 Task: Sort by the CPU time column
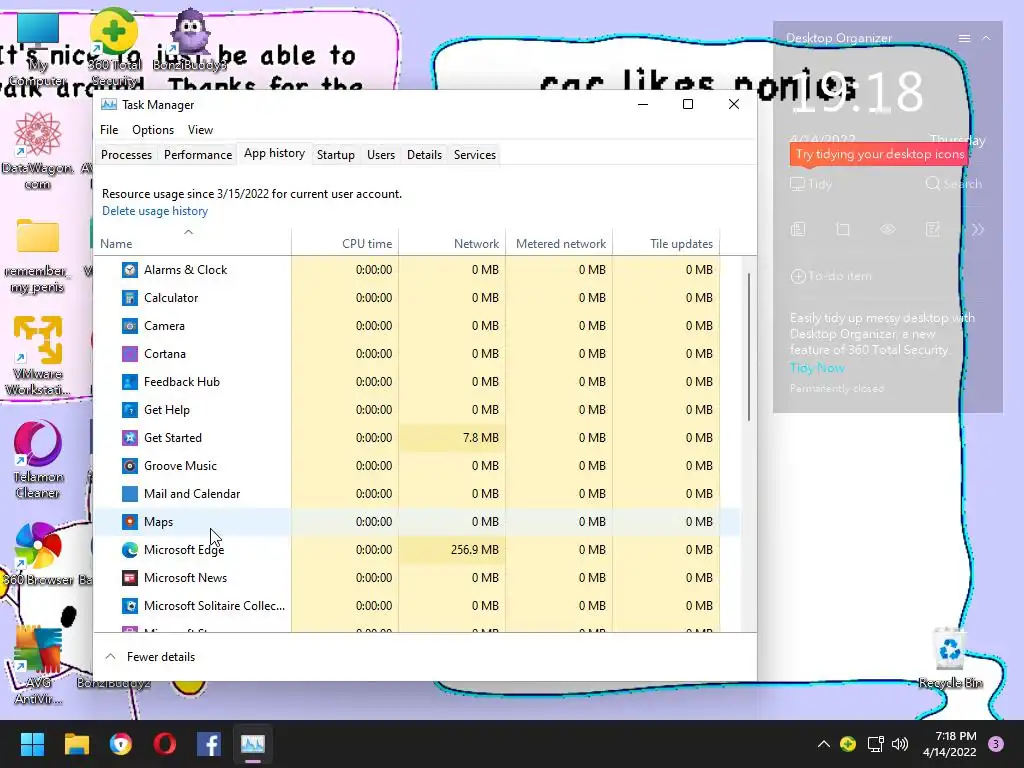pos(345,243)
